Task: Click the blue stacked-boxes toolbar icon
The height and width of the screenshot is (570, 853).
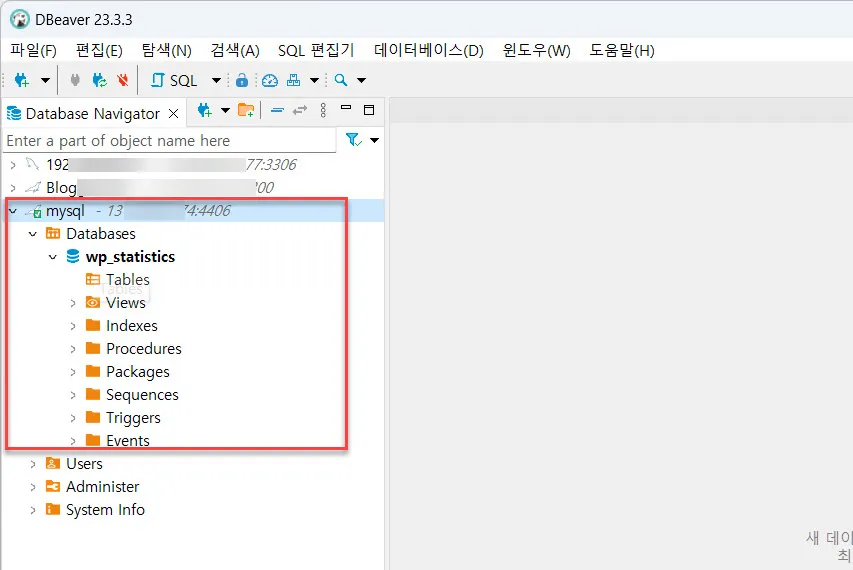Action: [x=294, y=80]
